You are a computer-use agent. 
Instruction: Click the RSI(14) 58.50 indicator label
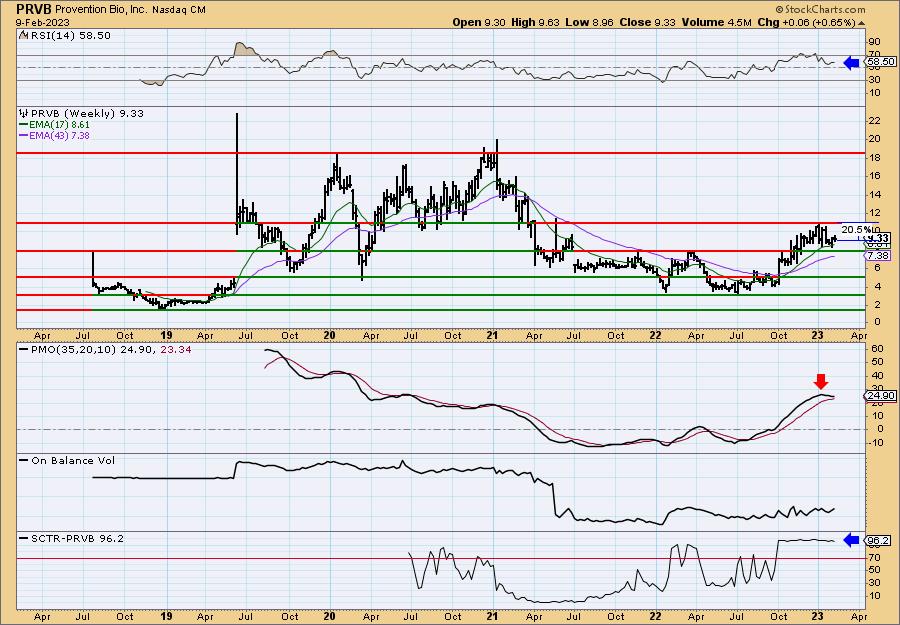click(x=69, y=35)
